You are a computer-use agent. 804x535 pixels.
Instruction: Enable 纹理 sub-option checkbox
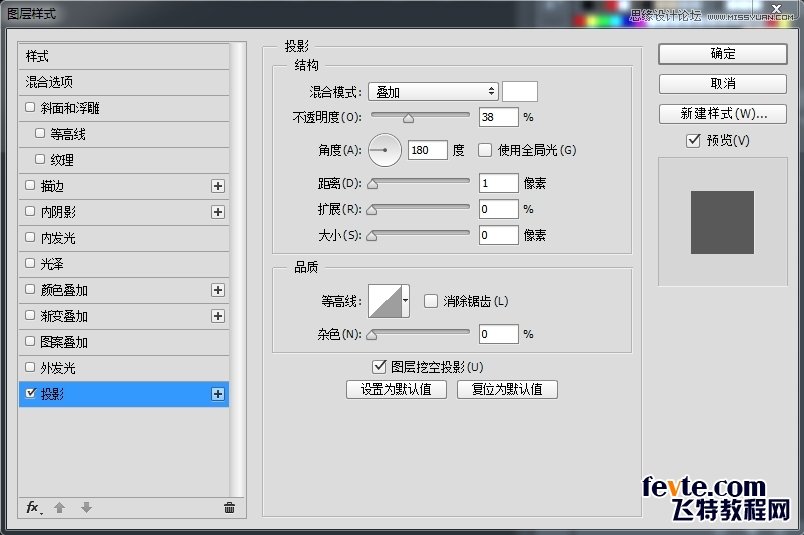coord(40,159)
